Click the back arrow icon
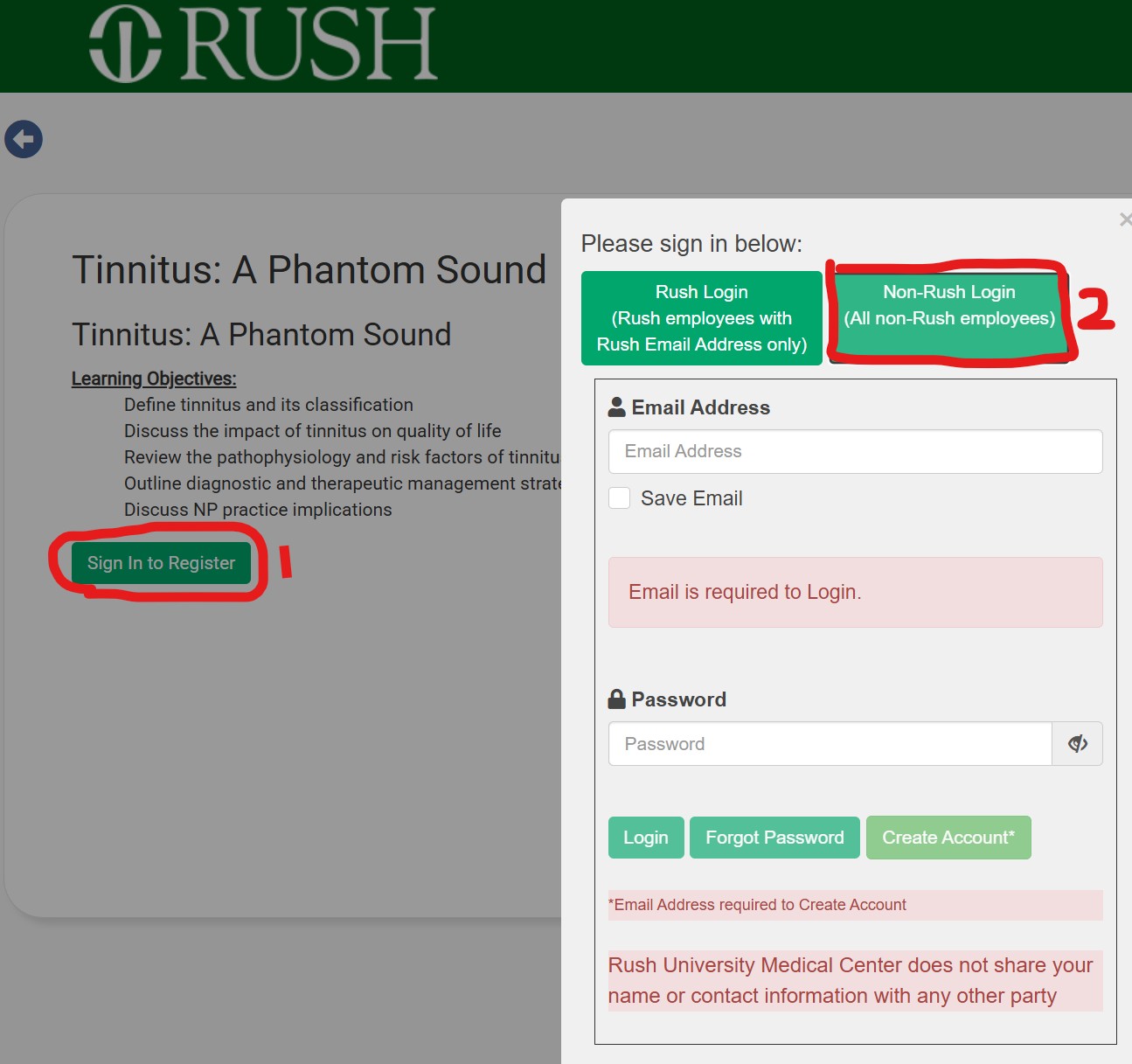The image size is (1132, 1064). click(24, 139)
